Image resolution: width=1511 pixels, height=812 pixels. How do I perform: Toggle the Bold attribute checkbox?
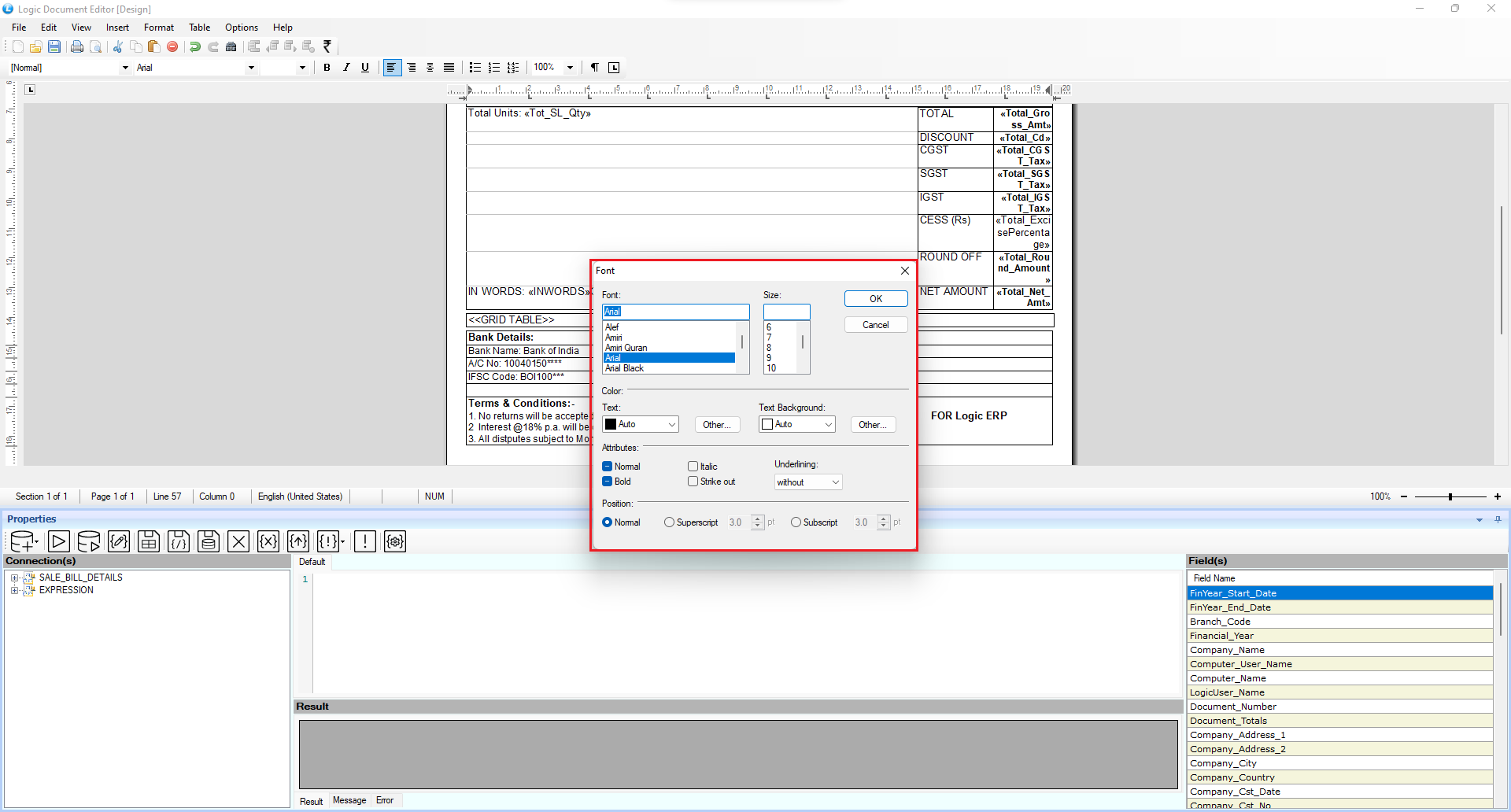point(608,482)
